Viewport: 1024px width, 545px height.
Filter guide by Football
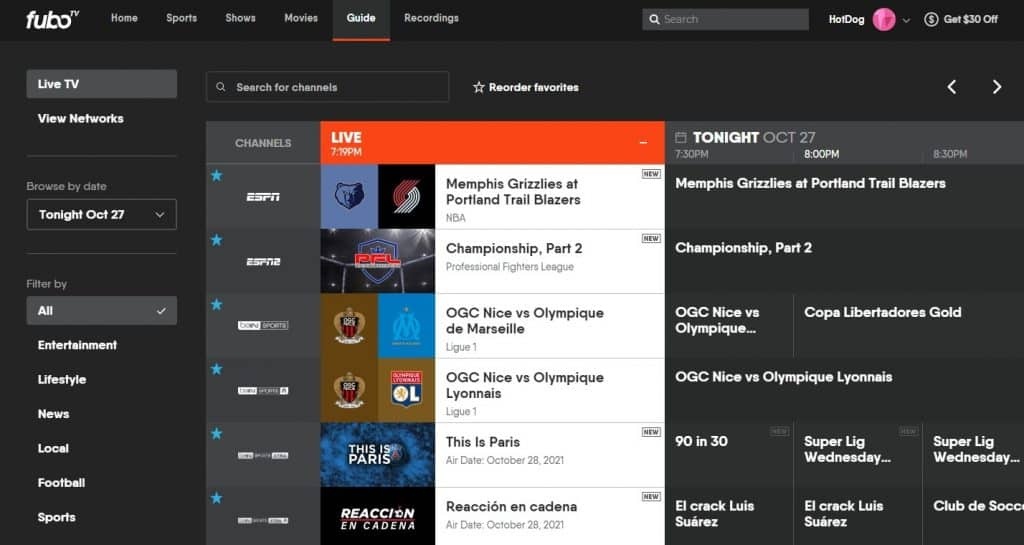pyautogui.click(x=61, y=483)
